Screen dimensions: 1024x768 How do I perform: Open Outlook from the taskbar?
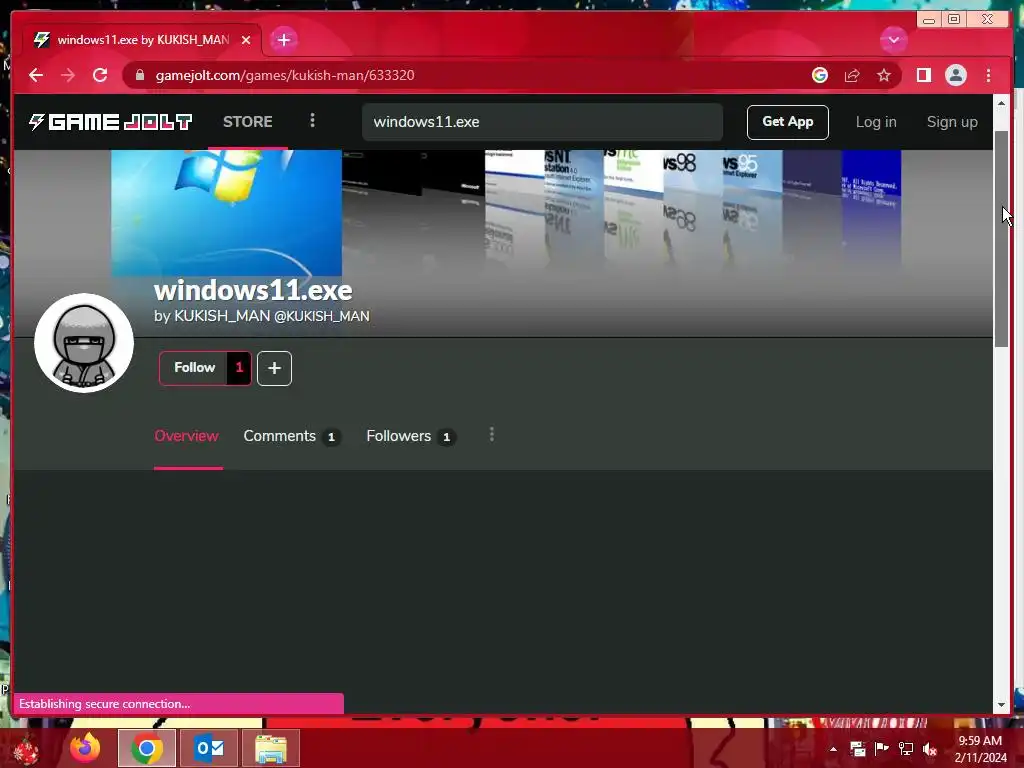210,748
